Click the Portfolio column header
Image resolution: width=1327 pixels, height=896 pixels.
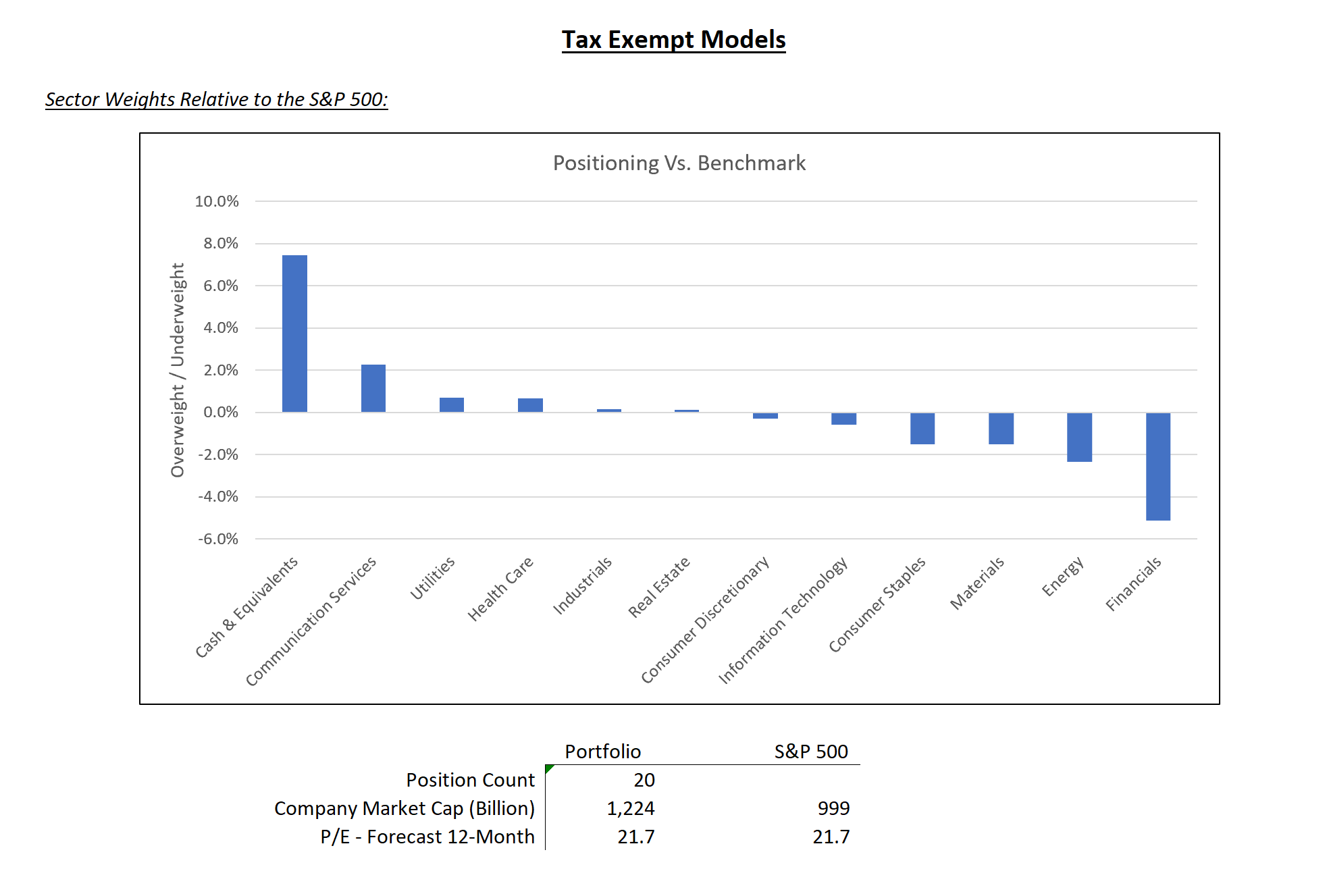[602, 752]
